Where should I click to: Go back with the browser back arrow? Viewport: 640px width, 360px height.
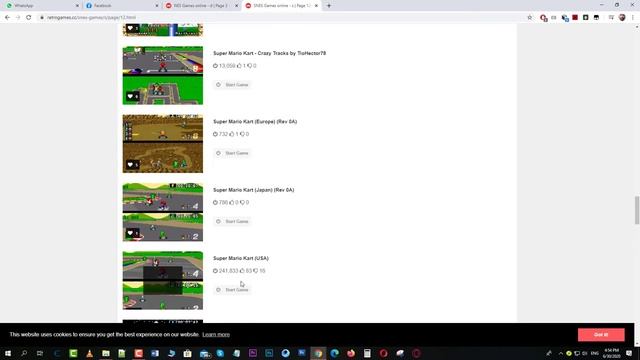(x=7, y=18)
